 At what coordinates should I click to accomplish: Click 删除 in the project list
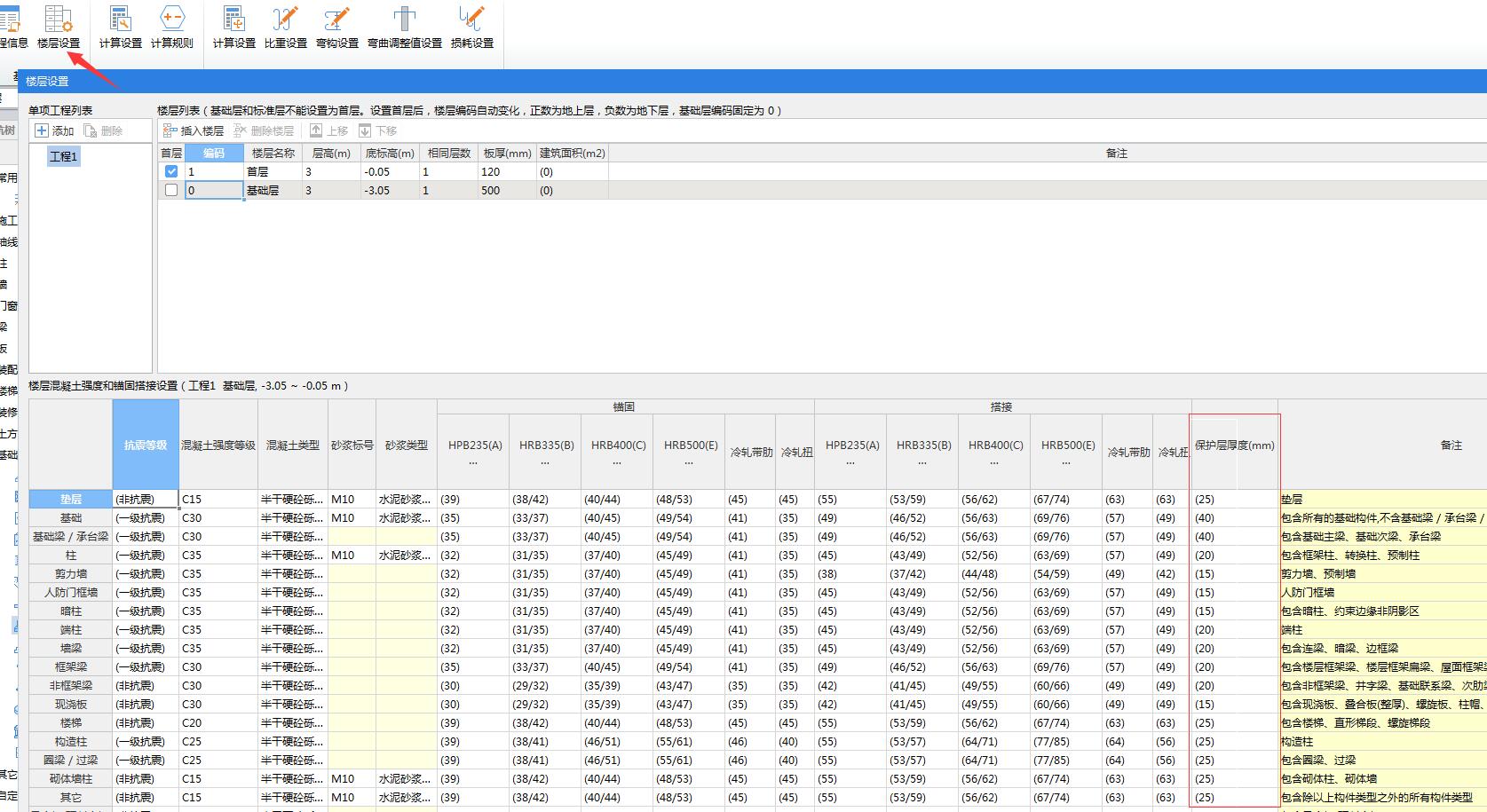pyautogui.click(x=103, y=130)
